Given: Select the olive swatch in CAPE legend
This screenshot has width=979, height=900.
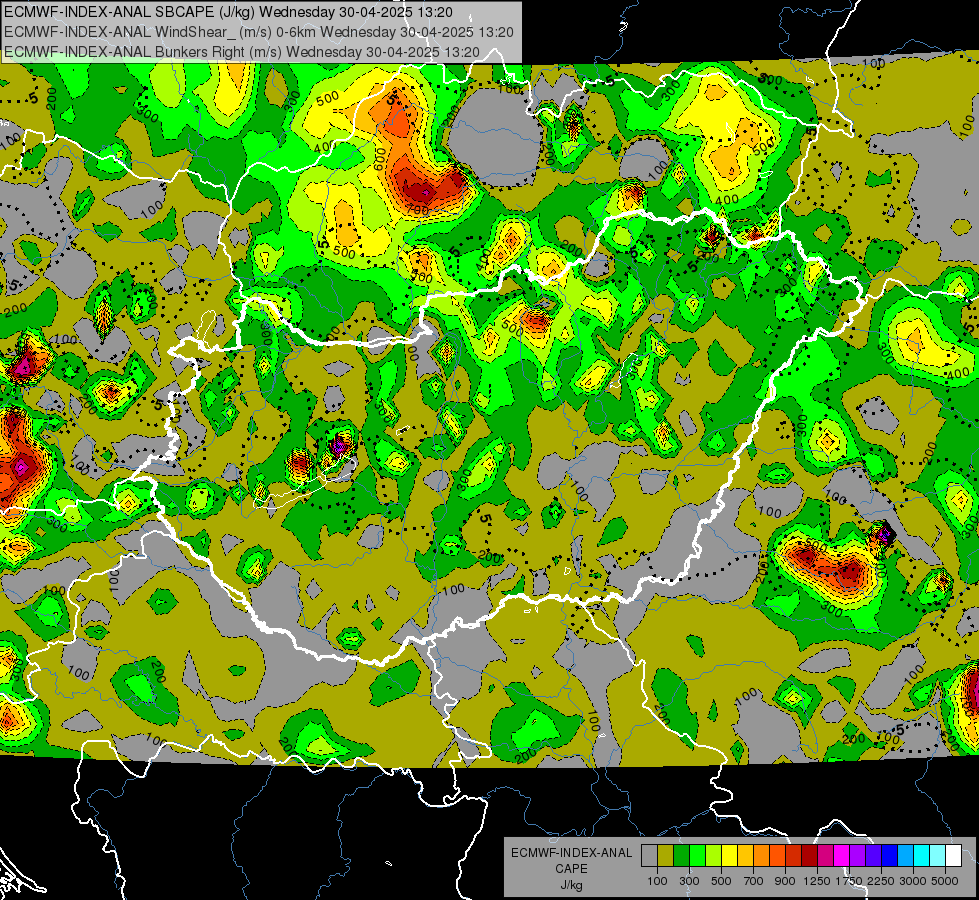Looking at the screenshot, I should coord(666,855).
